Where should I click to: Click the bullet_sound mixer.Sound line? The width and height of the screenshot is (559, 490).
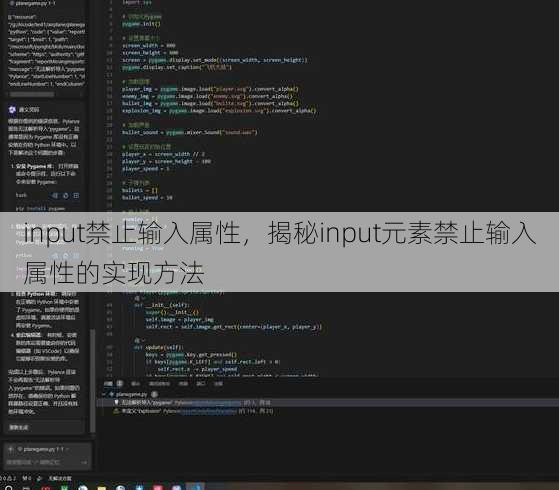pyautogui.click(x=189, y=132)
